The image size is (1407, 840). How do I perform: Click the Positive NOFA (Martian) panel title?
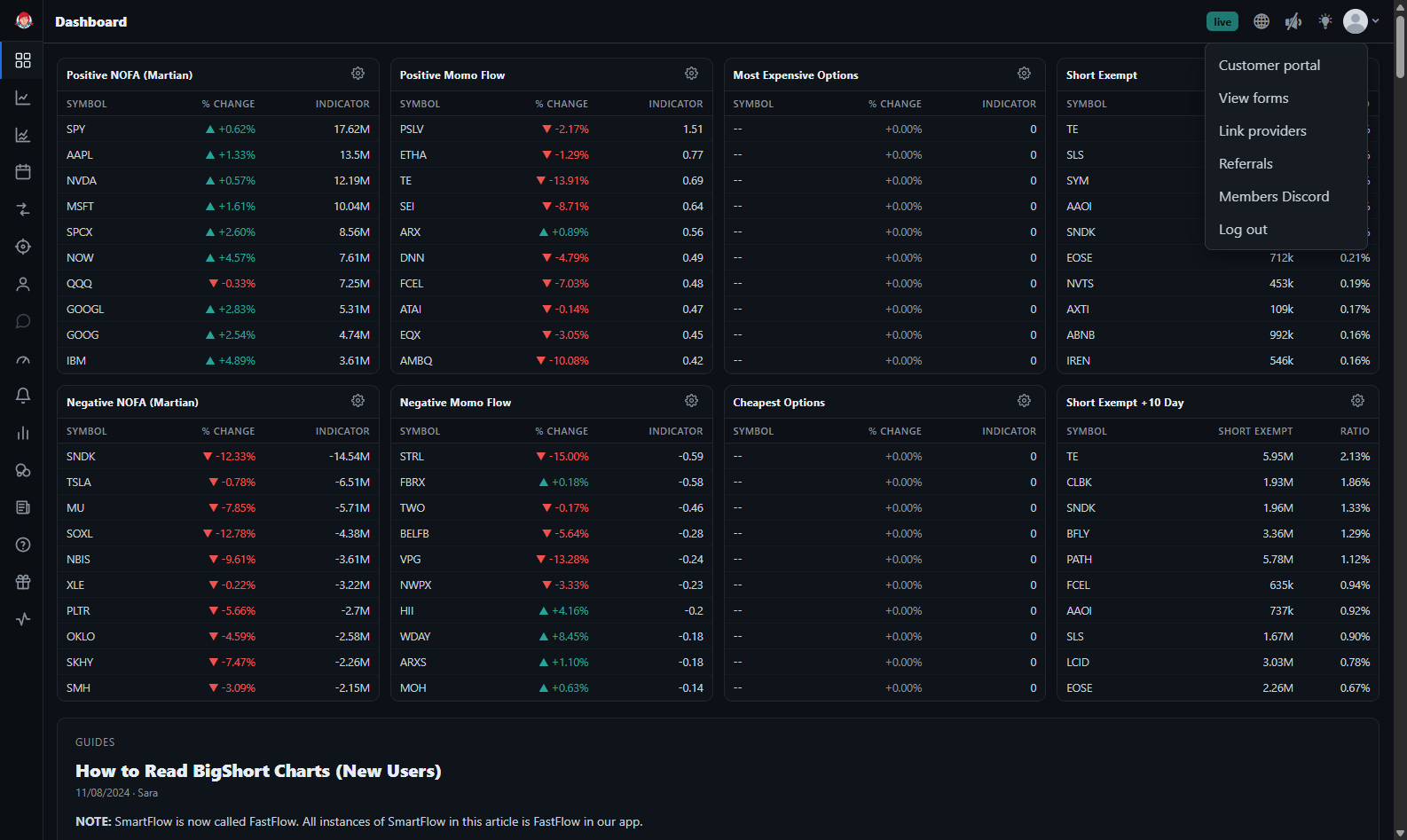coord(130,75)
